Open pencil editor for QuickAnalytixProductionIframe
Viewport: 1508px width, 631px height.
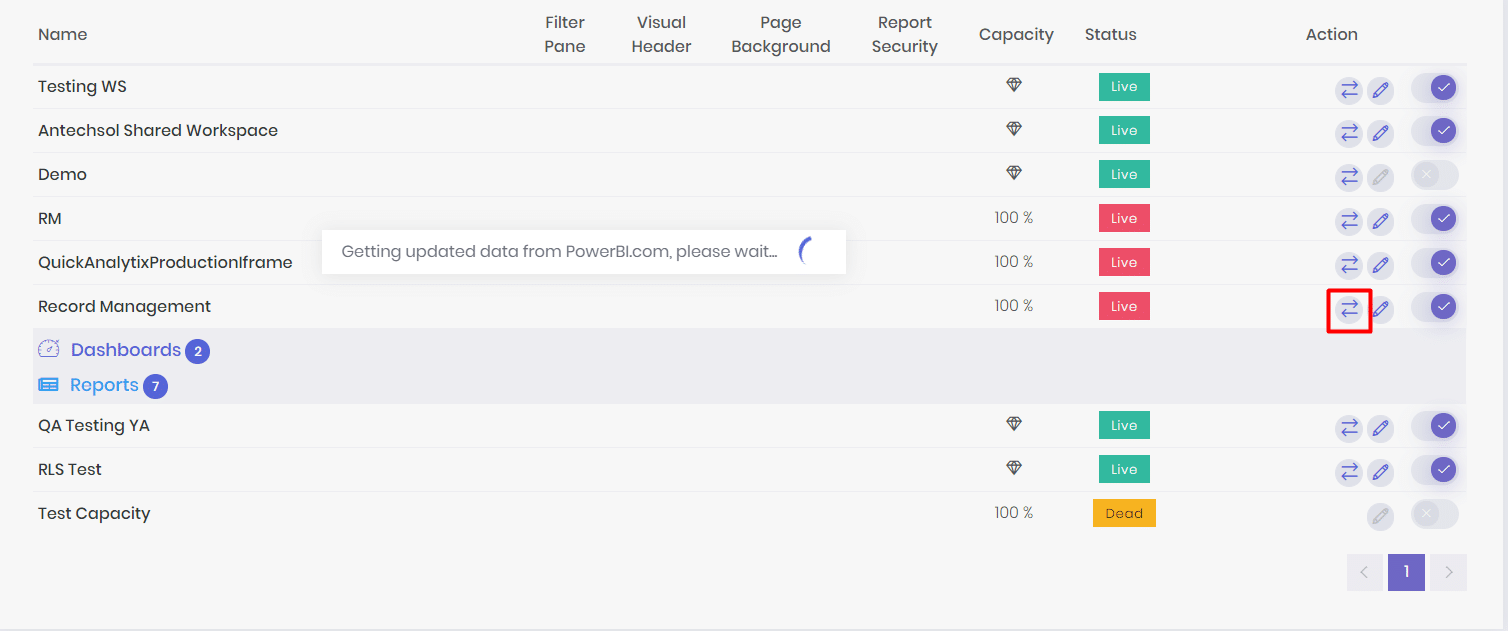pyautogui.click(x=1381, y=264)
